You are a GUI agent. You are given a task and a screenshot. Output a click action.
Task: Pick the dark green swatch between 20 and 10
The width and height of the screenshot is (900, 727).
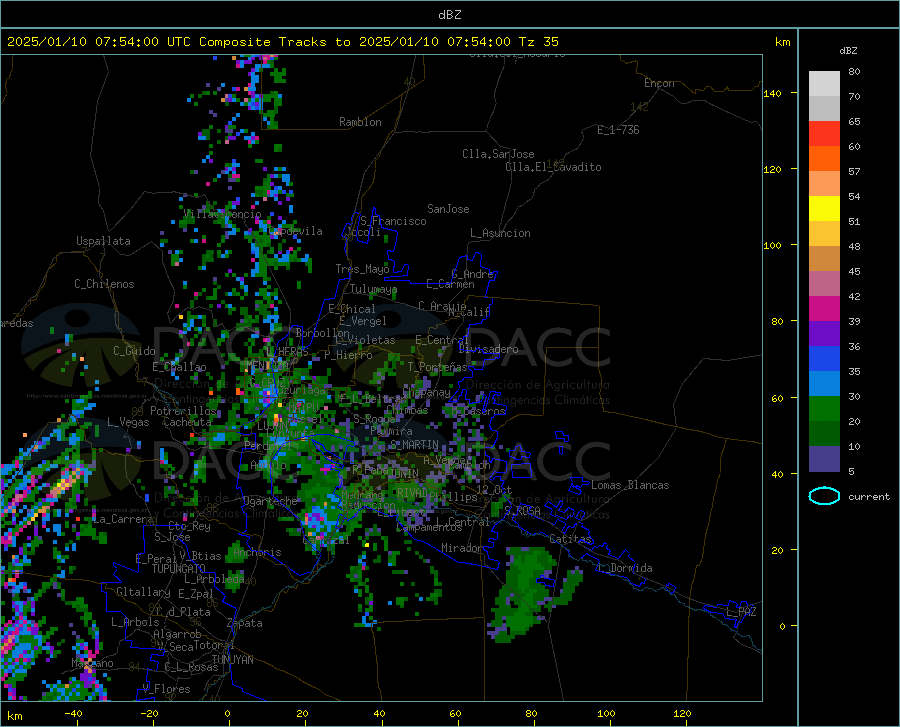[x=824, y=434]
